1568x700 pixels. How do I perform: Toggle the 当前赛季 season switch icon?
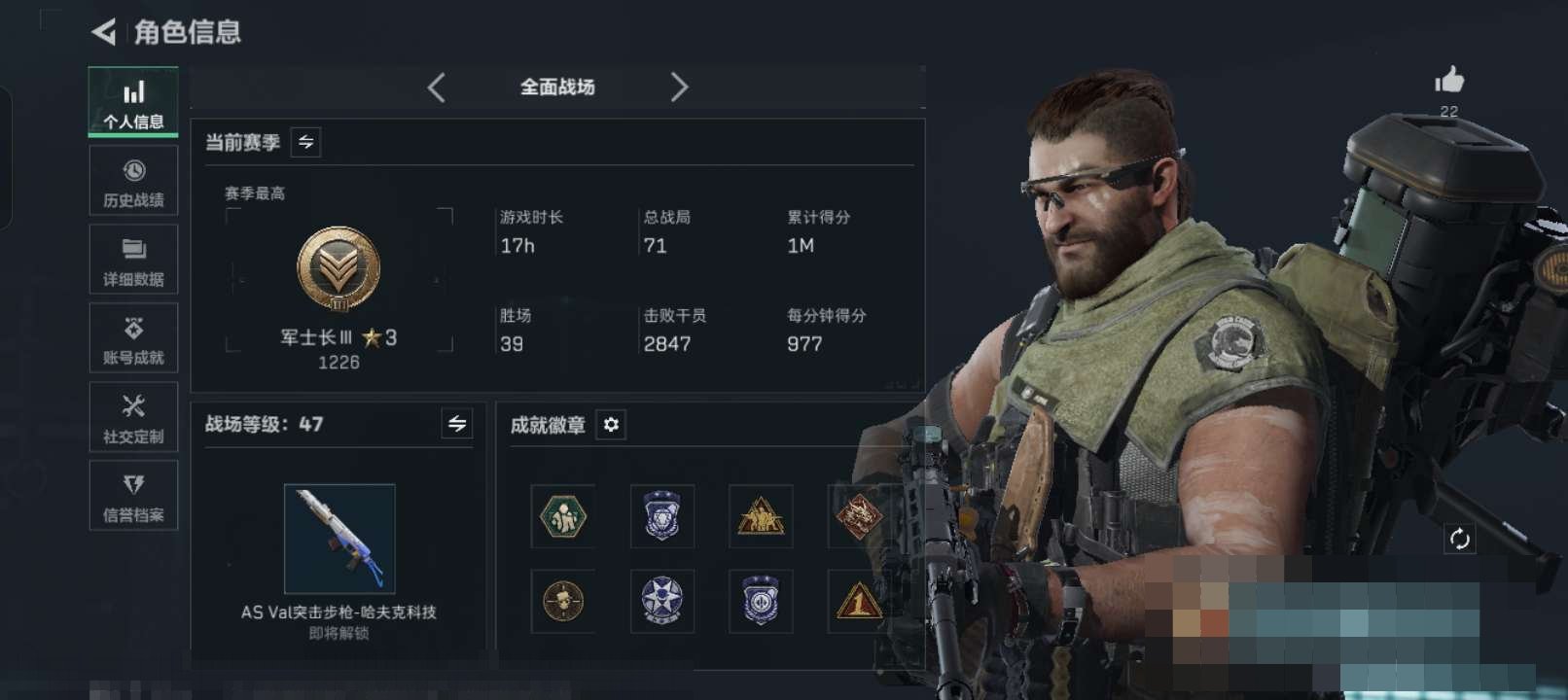click(x=305, y=142)
